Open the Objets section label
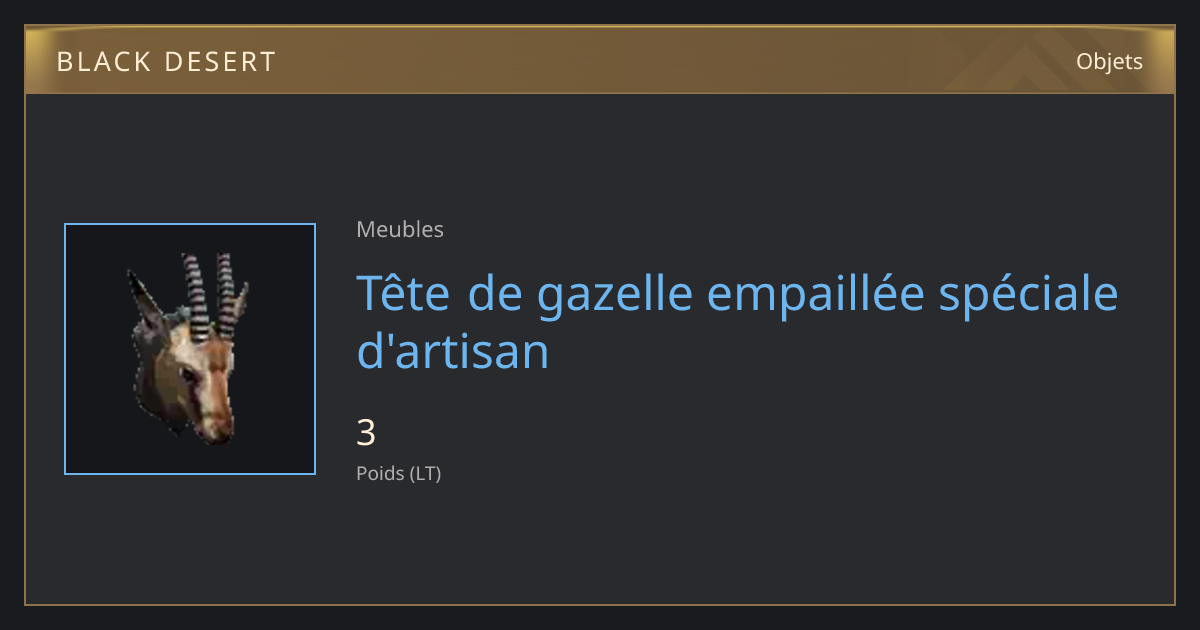The image size is (1200, 630). [1109, 62]
